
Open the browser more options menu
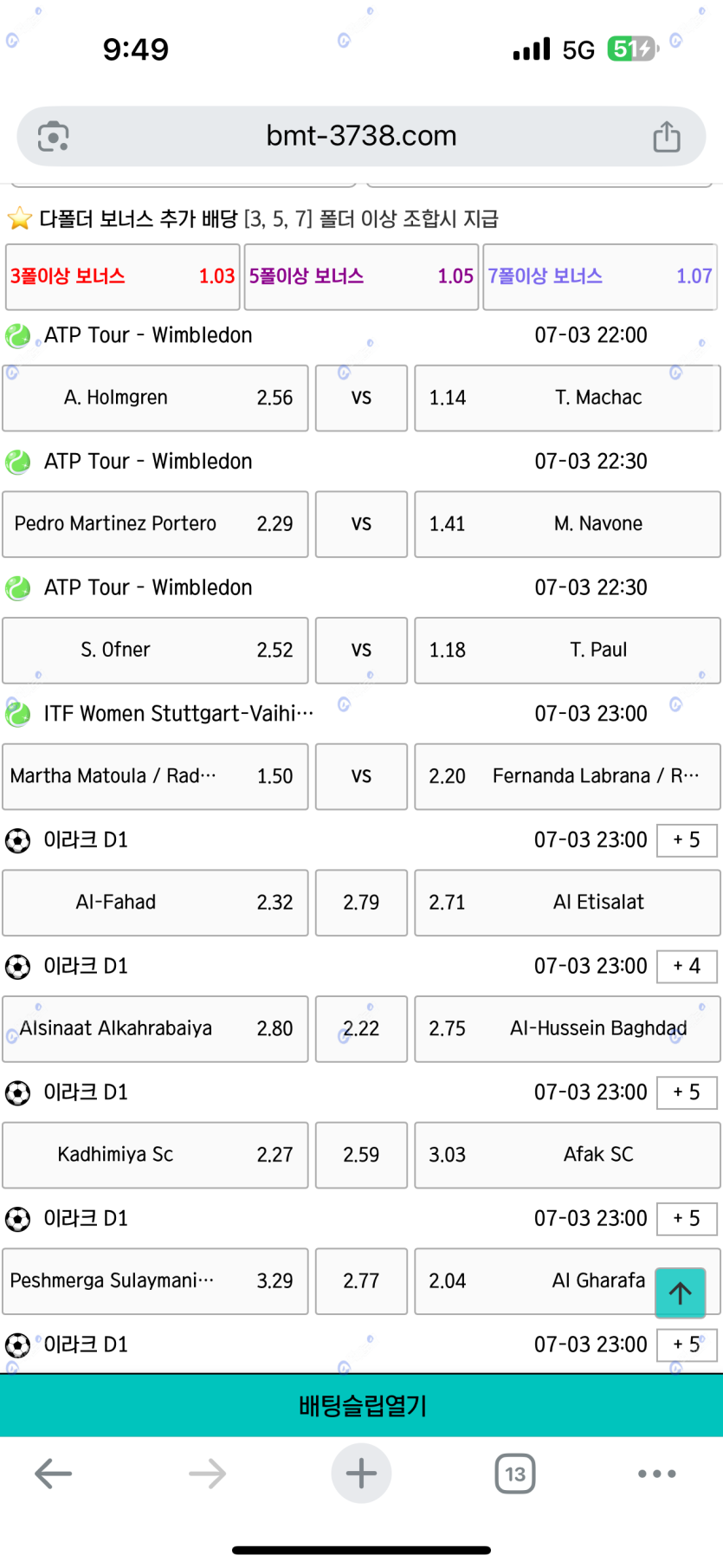[x=656, y=1474]
